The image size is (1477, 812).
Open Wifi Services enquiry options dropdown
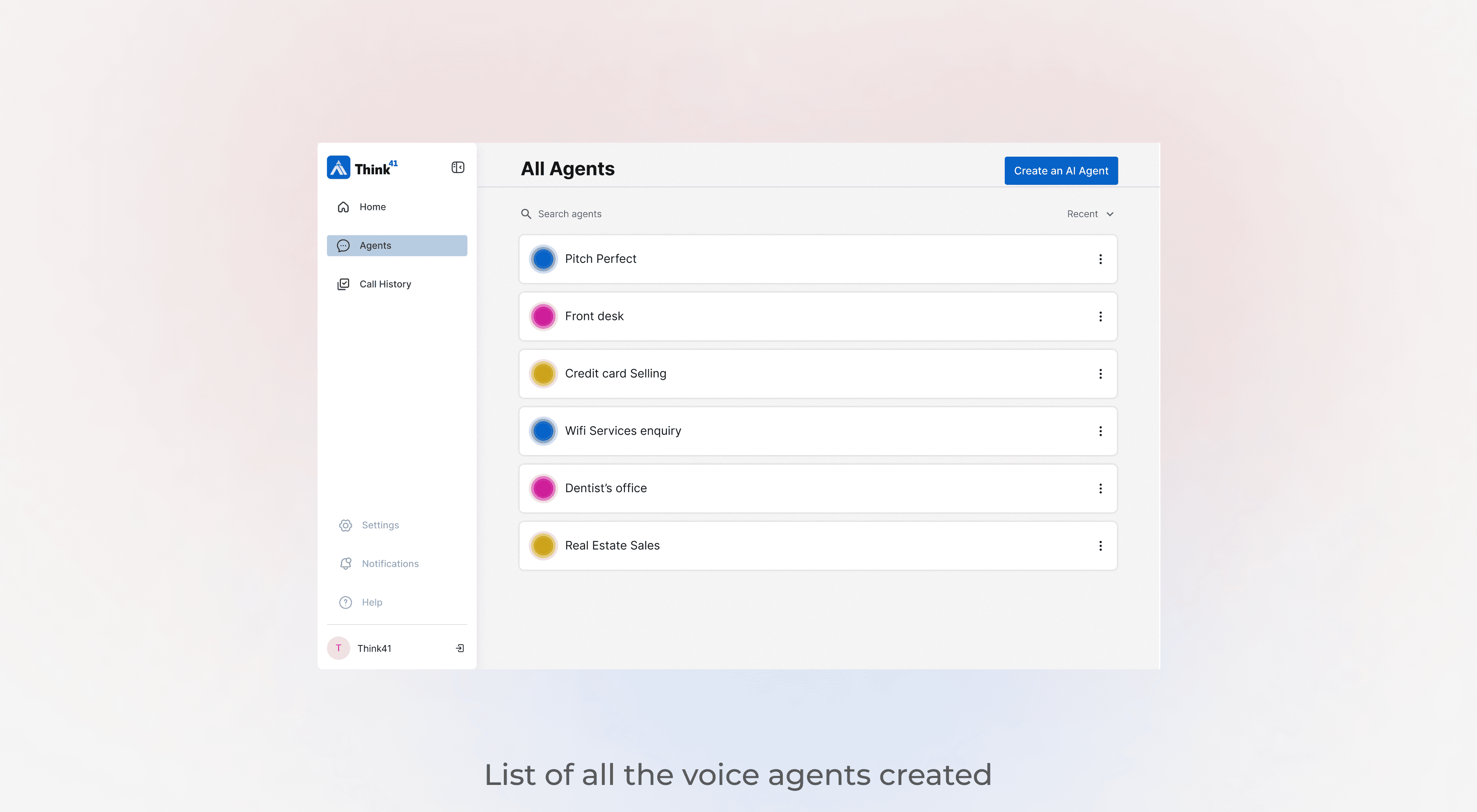coord(1100,431)
